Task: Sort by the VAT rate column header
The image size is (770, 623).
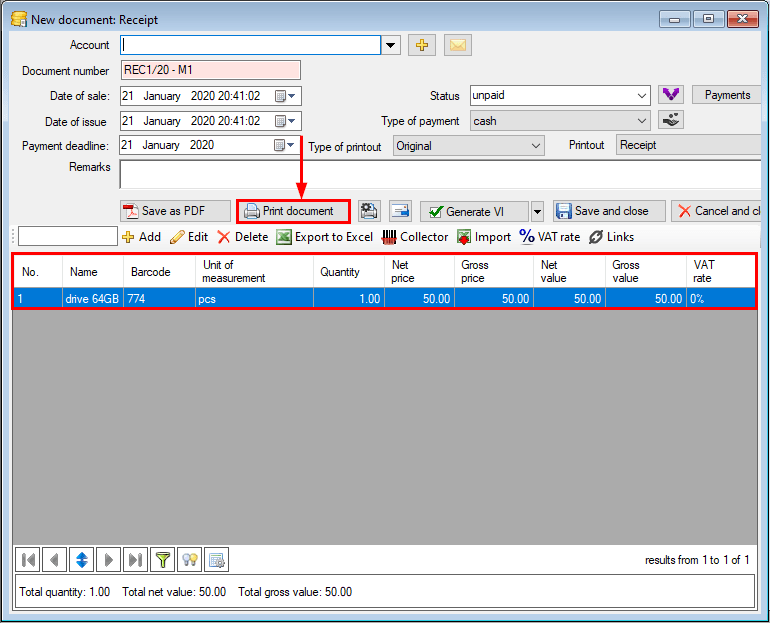Action: [x=720, y=271]
